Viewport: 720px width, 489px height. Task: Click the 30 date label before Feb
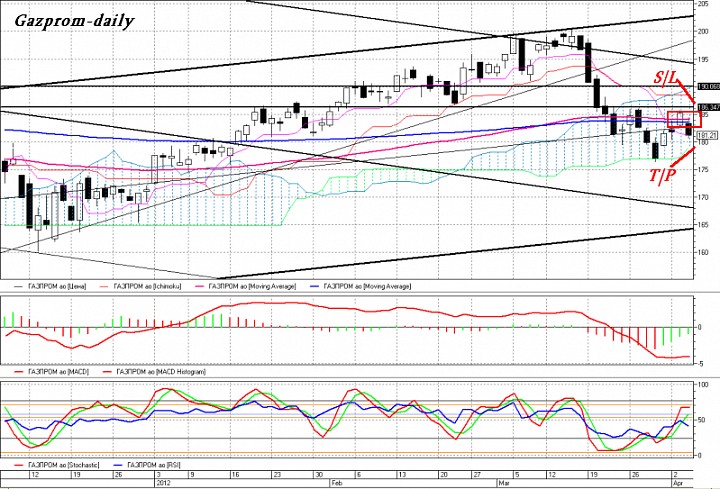[x=320, y=475]
